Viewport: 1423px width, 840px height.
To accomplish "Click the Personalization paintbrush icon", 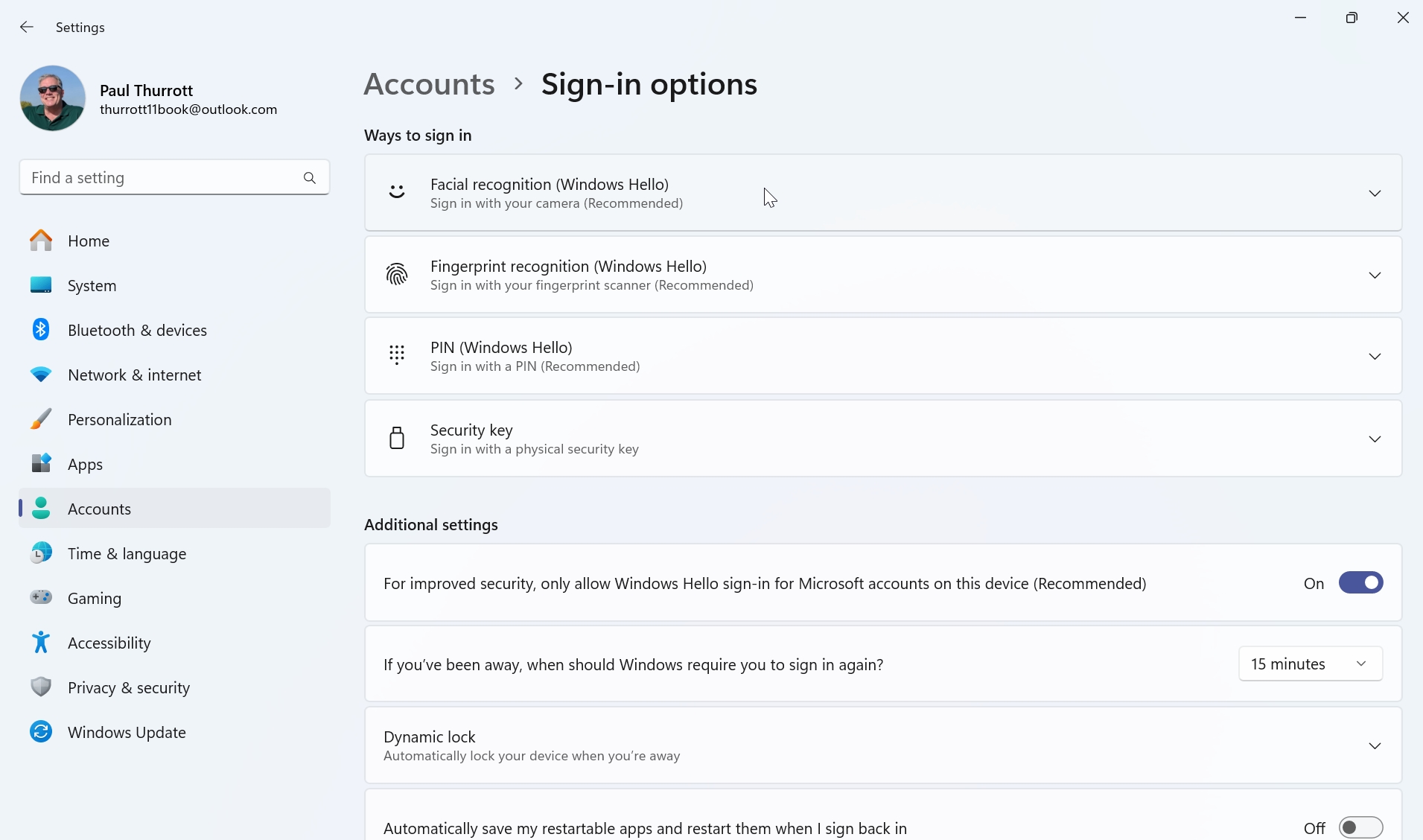I will [x=41, y=419].
